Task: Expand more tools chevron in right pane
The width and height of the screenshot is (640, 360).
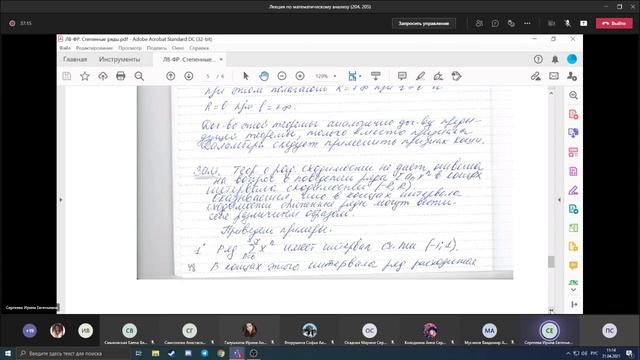Action: pyautogui.click(x=573, y=290)
